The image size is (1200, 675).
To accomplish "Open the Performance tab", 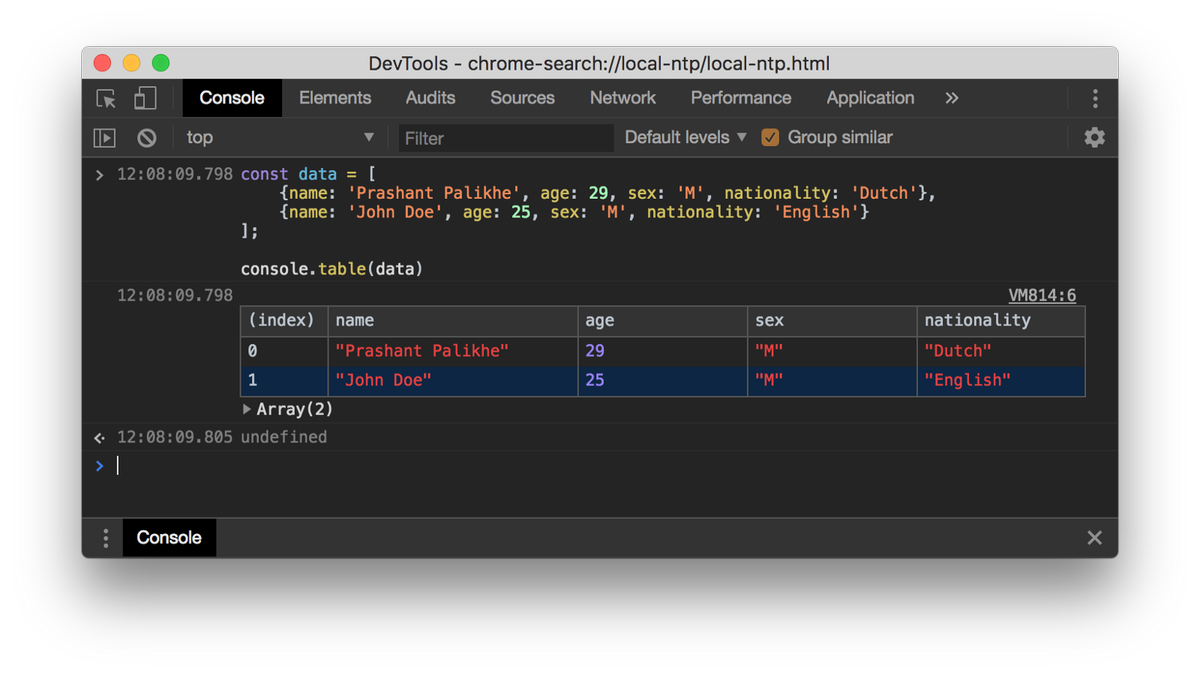I will coord(741,98).
